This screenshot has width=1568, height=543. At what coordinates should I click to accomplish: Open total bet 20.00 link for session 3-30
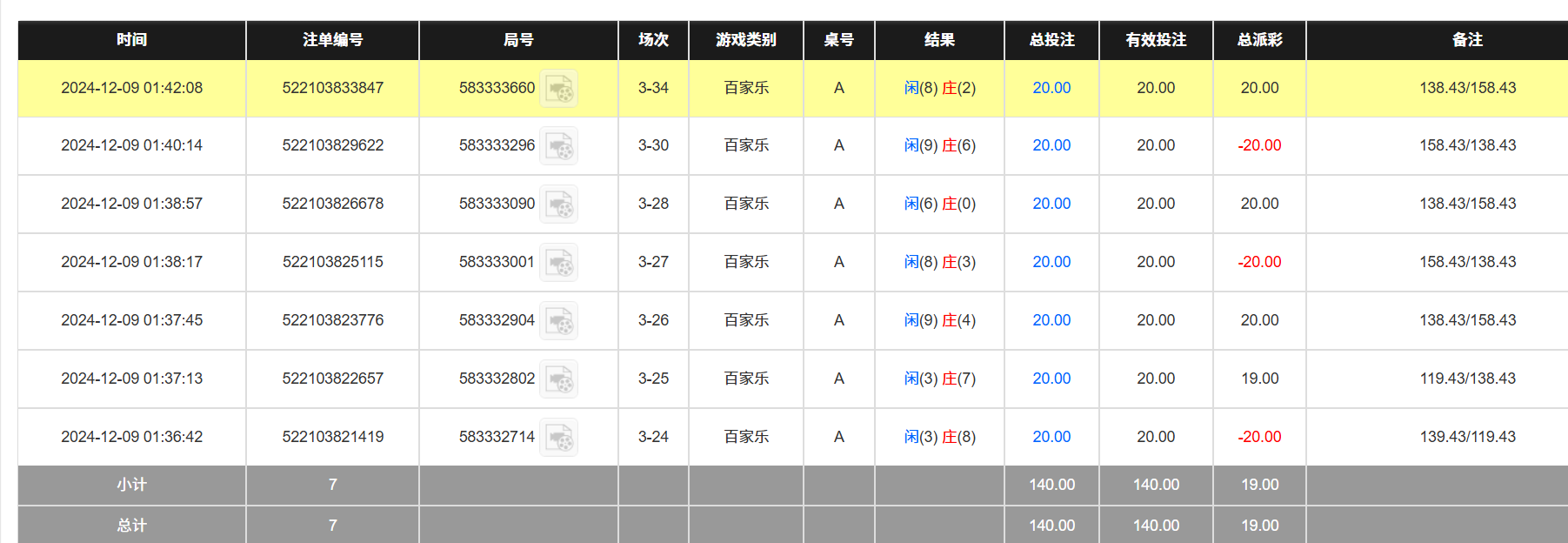tap(1051, 145)
